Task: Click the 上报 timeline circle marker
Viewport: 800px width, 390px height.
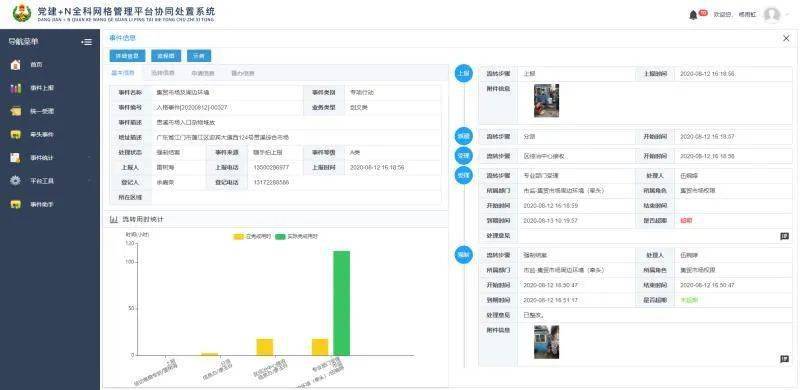Action: pos(463,74)
